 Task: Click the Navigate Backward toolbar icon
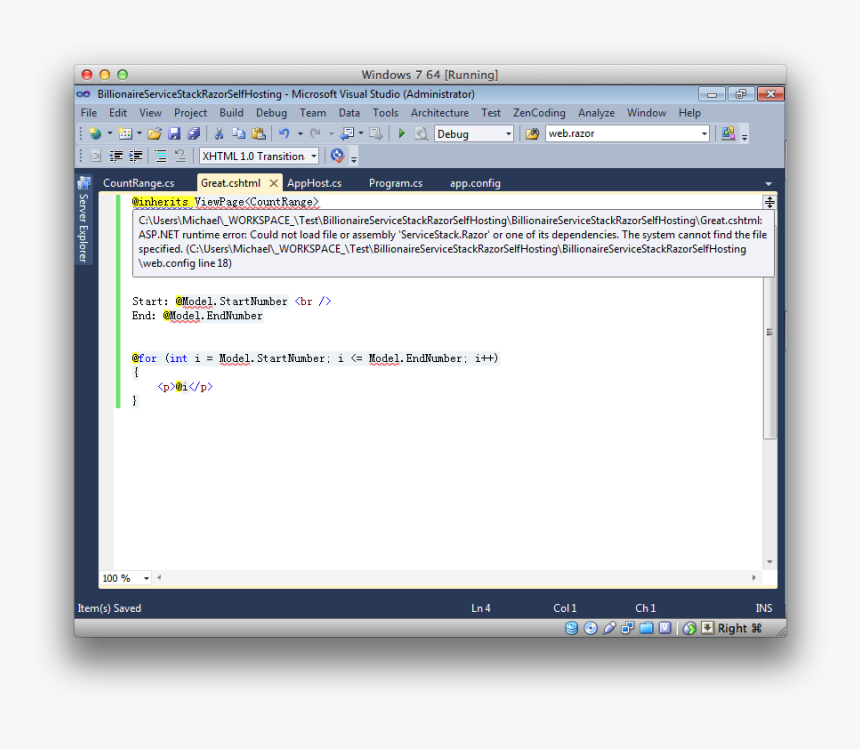click(x=347, y=133)
